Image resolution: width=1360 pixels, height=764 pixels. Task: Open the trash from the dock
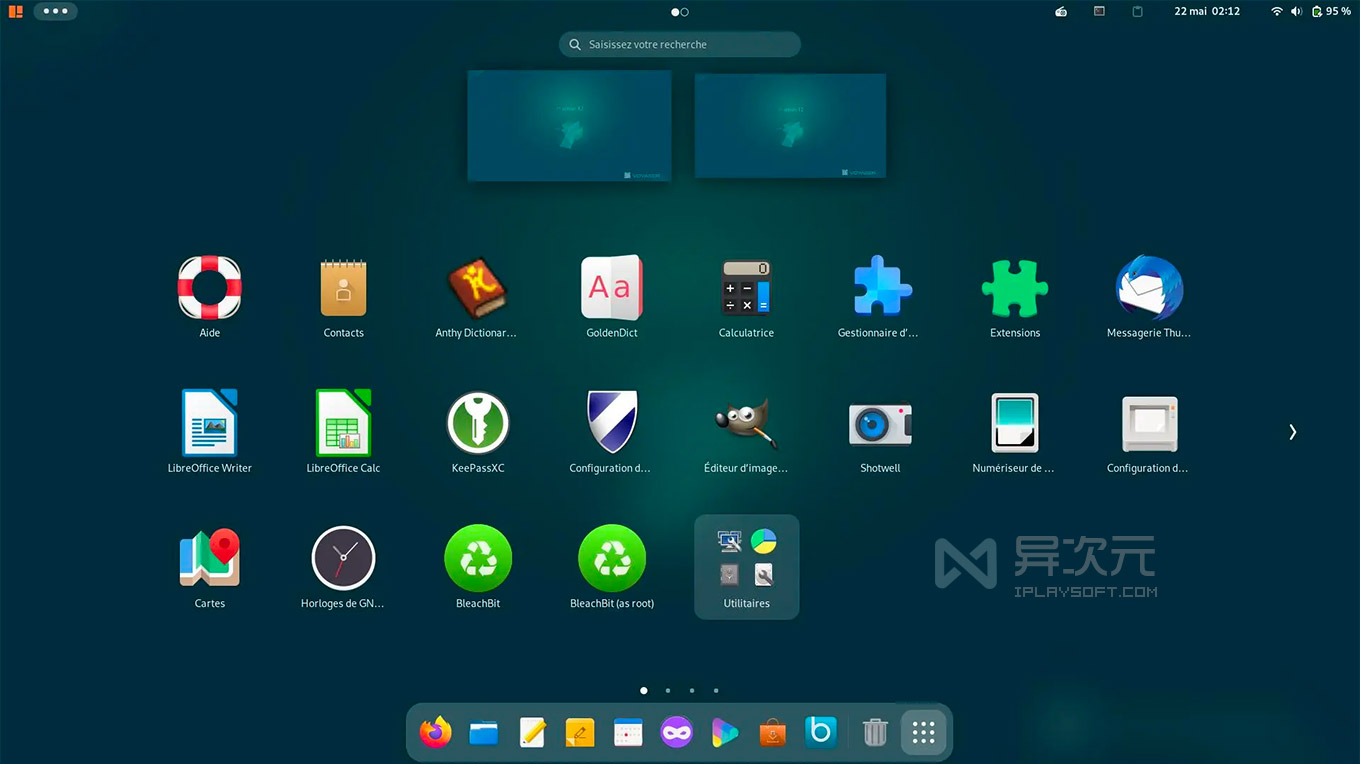pyautogui.click(x=875, y=731)
